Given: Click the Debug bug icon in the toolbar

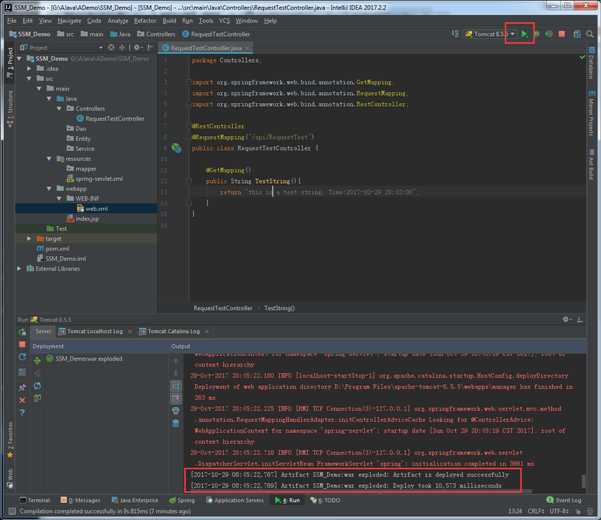Looking at the screenshot, I should (x=537, y=34).
